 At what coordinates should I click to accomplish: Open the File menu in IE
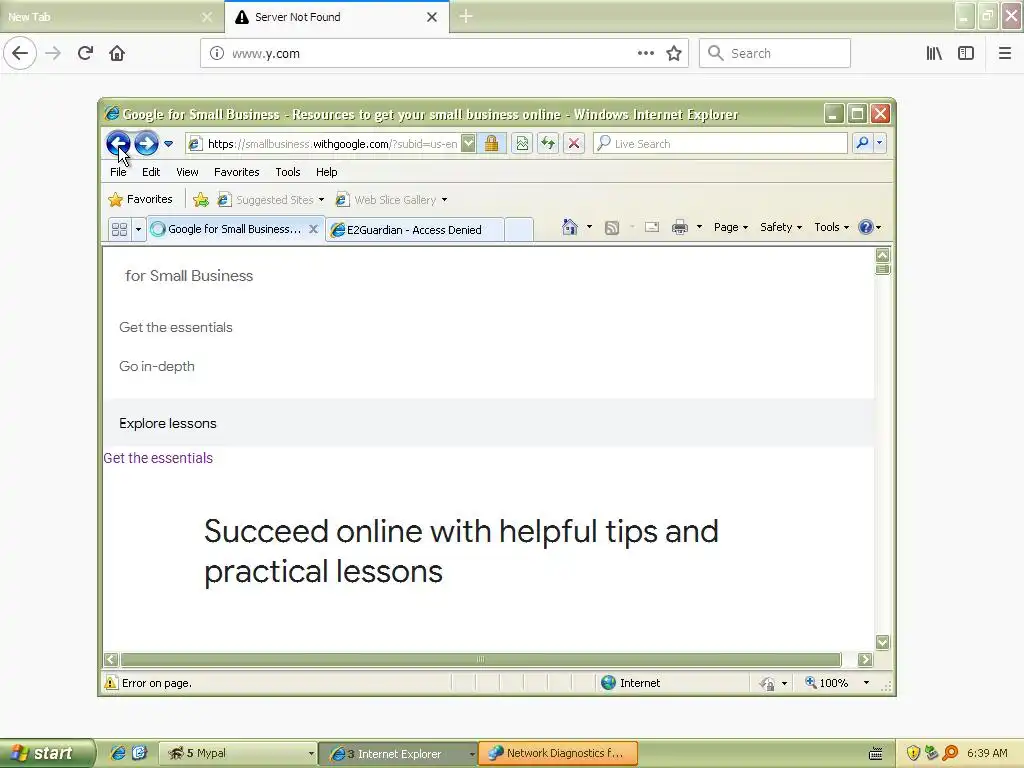coord(118,172)
